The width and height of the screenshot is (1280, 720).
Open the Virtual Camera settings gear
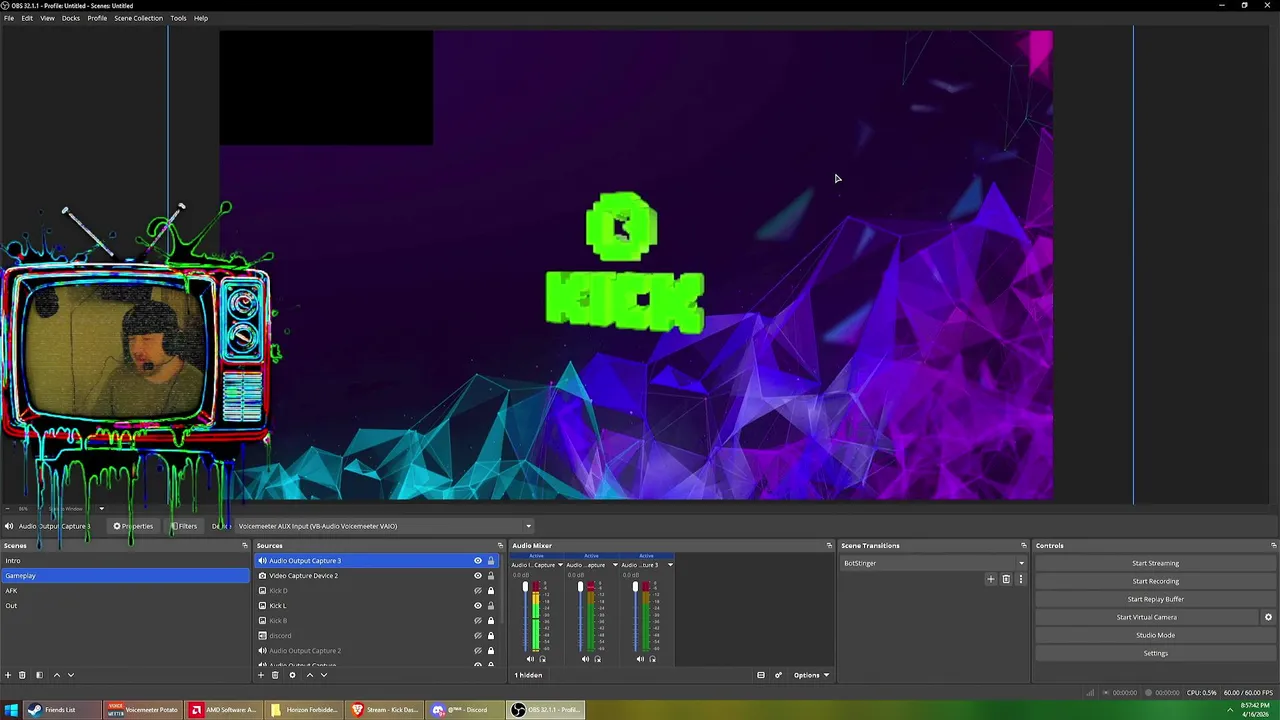pyautogui.click(x=1268, y=617)
